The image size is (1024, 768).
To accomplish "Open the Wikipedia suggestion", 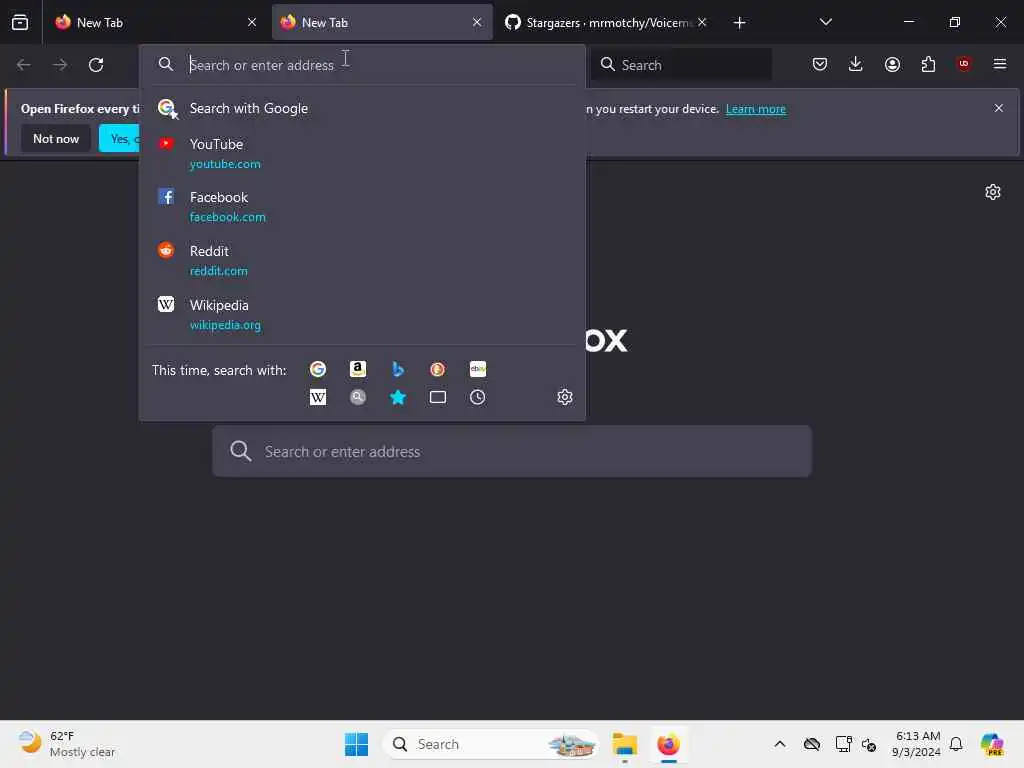I will point(362,315).
